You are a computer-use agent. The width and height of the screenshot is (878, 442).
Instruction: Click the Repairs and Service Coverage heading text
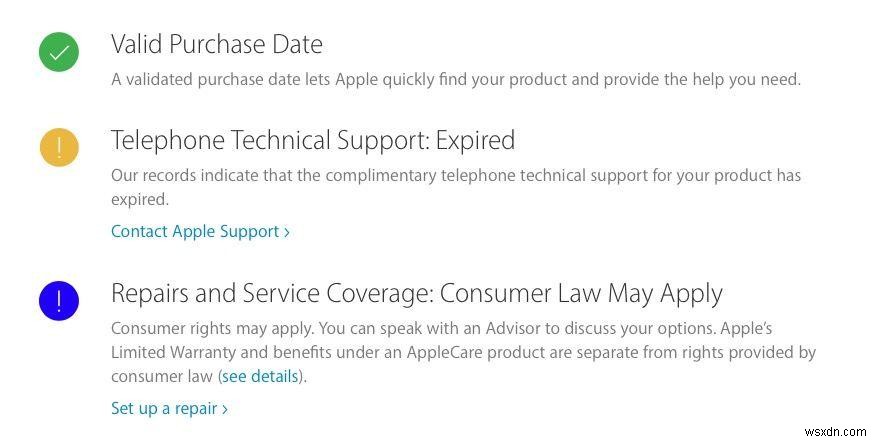pyautogui.click(x=270, y=293)
